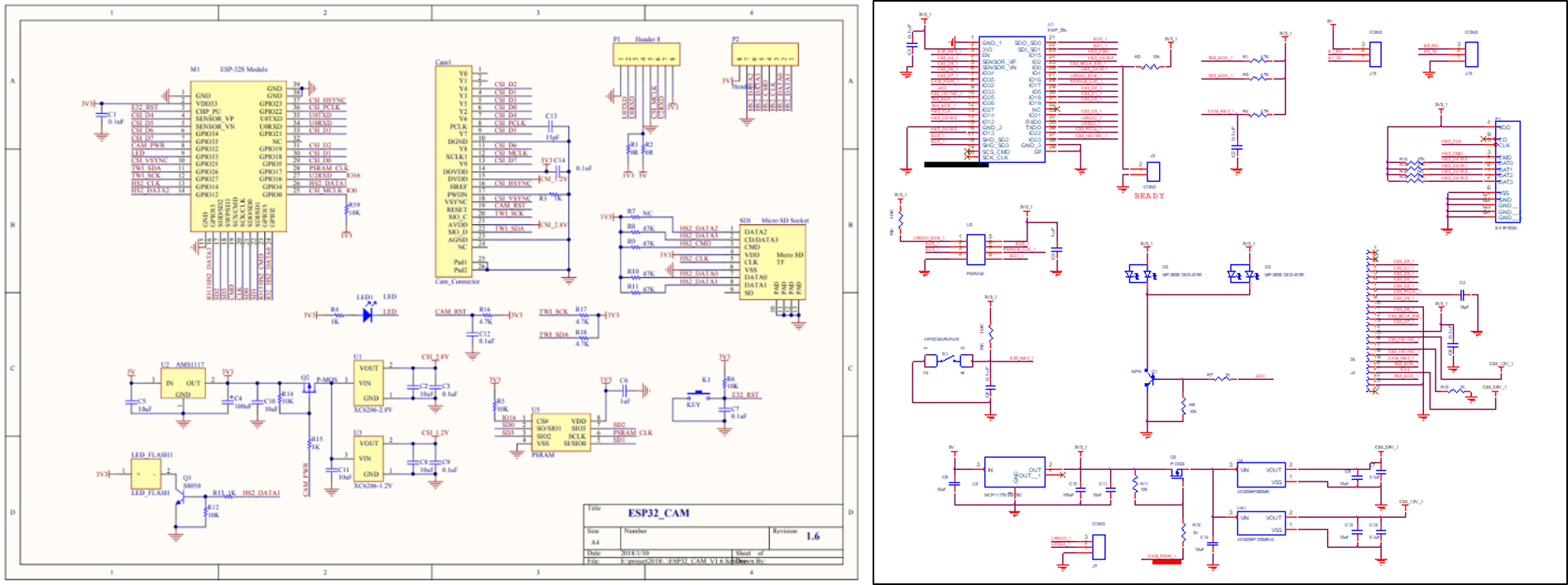Select the Q2 P-MOS transistor symbol

(308, 386)
